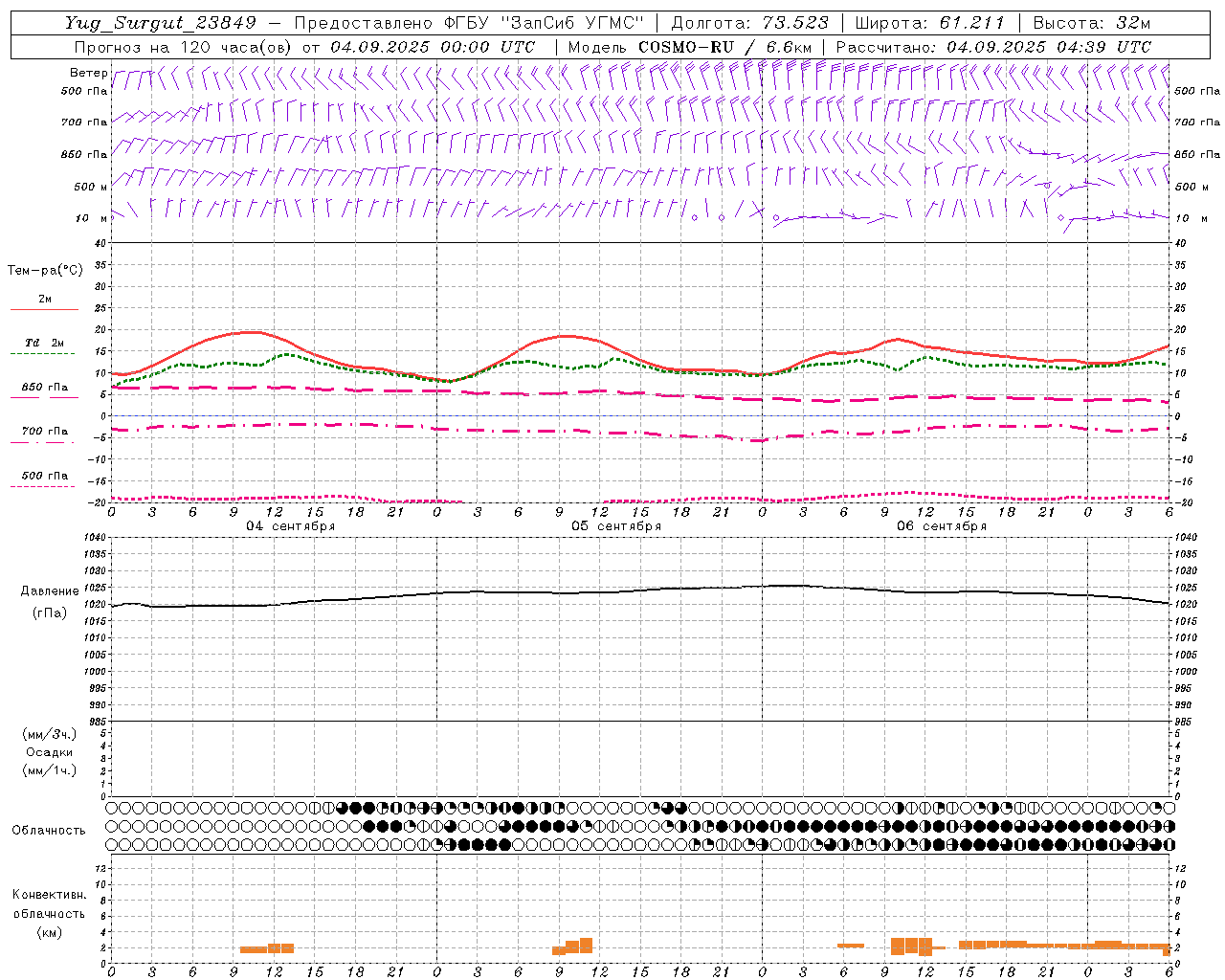This screenshot has height=980, width=1225.
Task: Click the 04 сентября date label
Action: click(291, 526)
